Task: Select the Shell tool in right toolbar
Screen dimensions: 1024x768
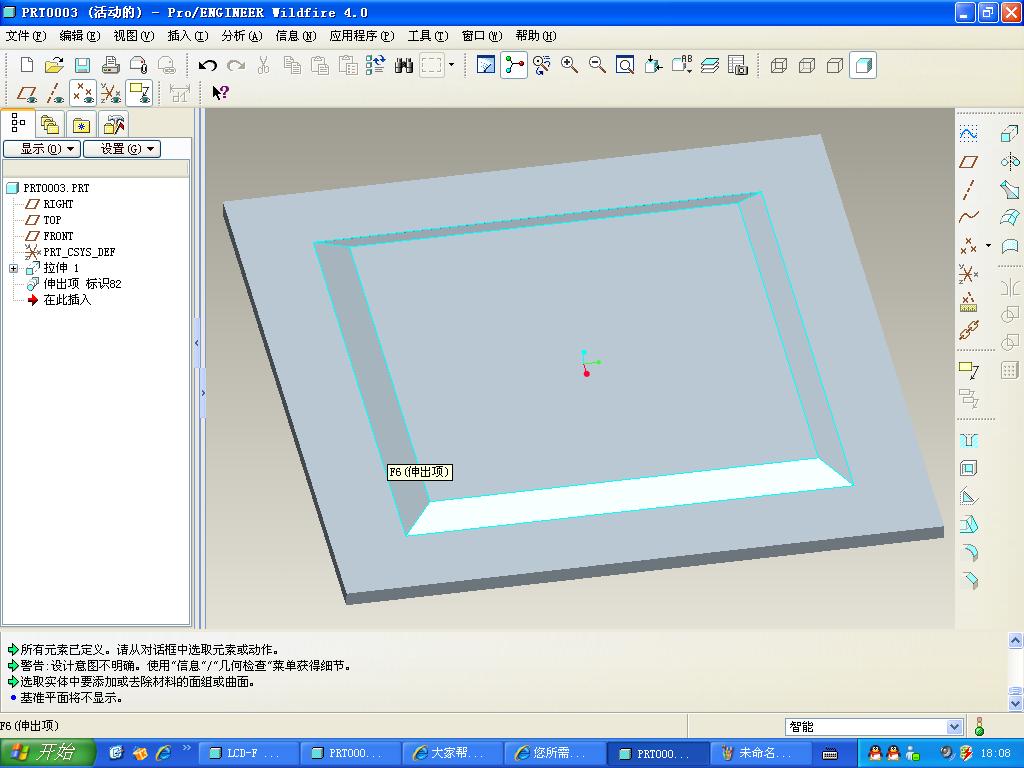Action: (968, 468)
